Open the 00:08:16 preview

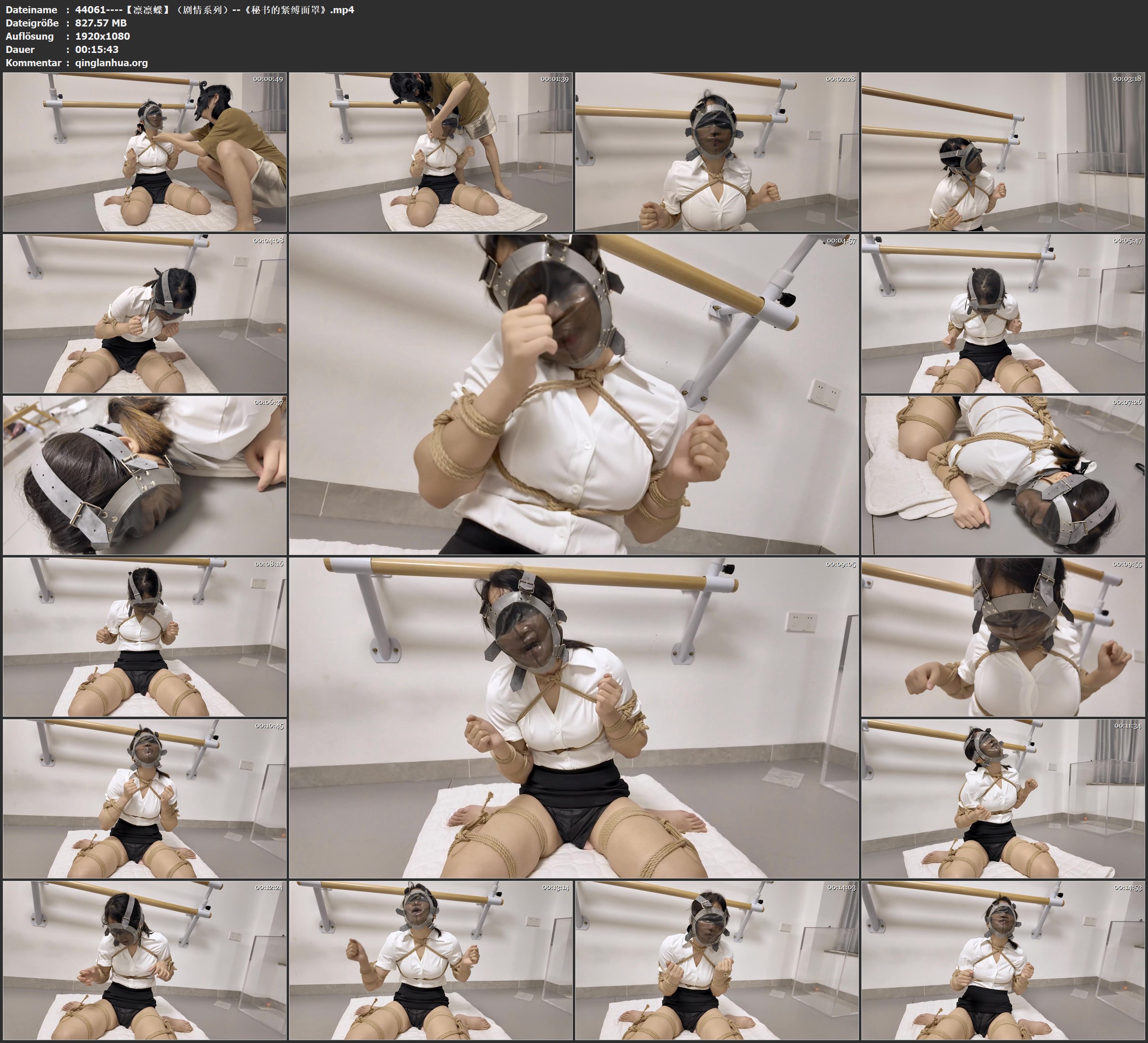coord(145,636)
